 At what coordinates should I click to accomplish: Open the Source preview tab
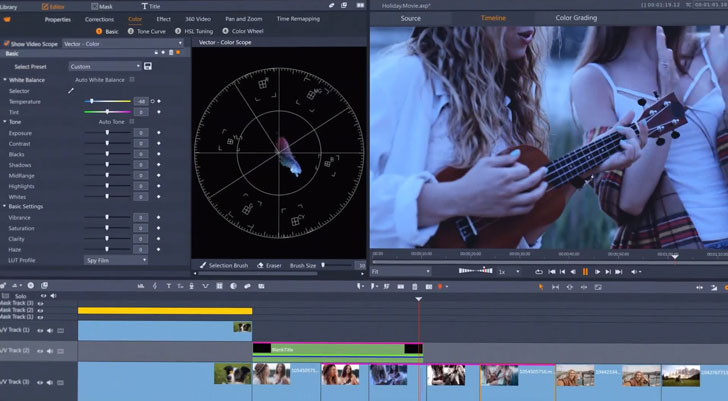[x=410, y=18]
